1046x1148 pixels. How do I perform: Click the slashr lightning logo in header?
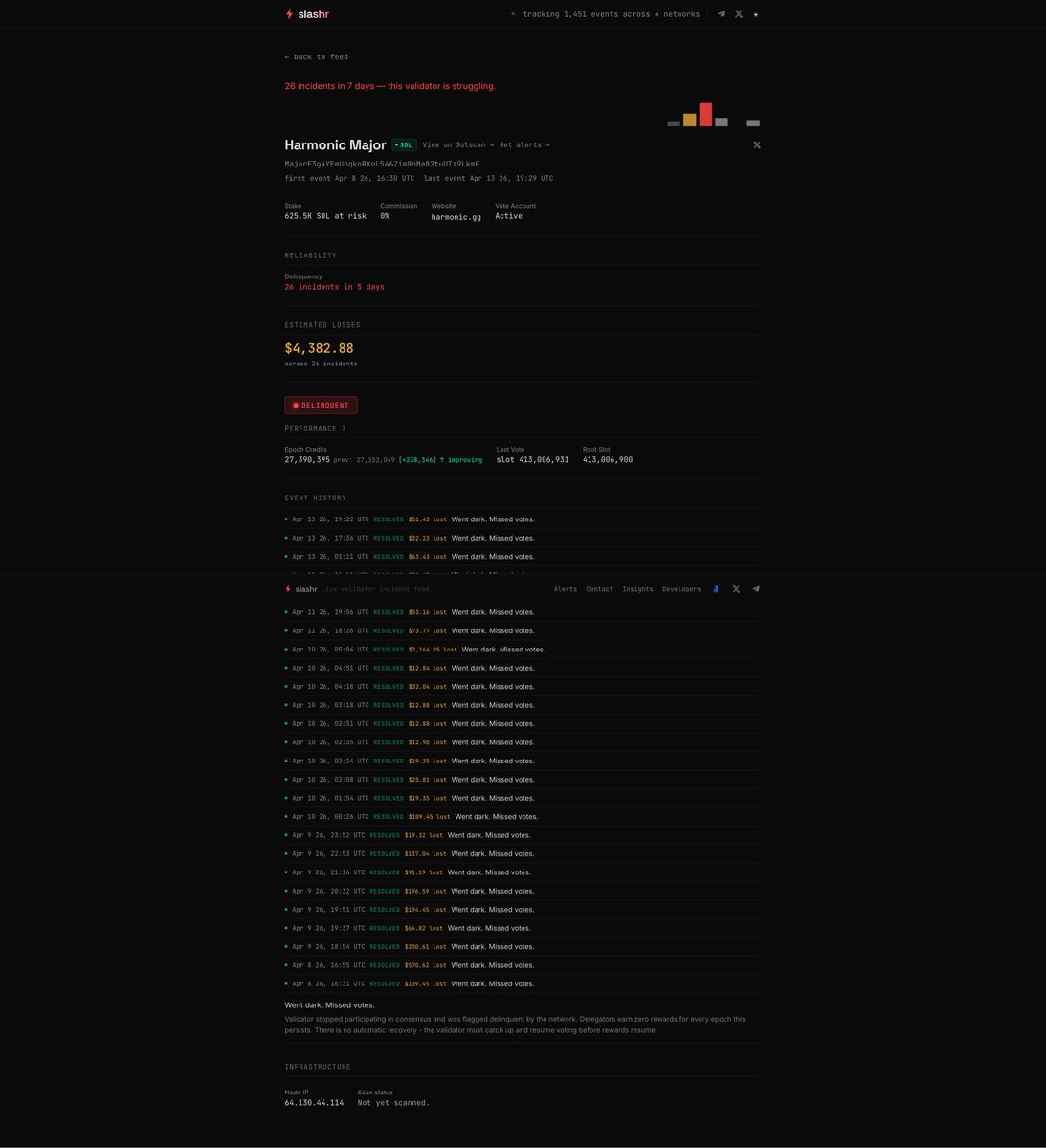(307, 14)
